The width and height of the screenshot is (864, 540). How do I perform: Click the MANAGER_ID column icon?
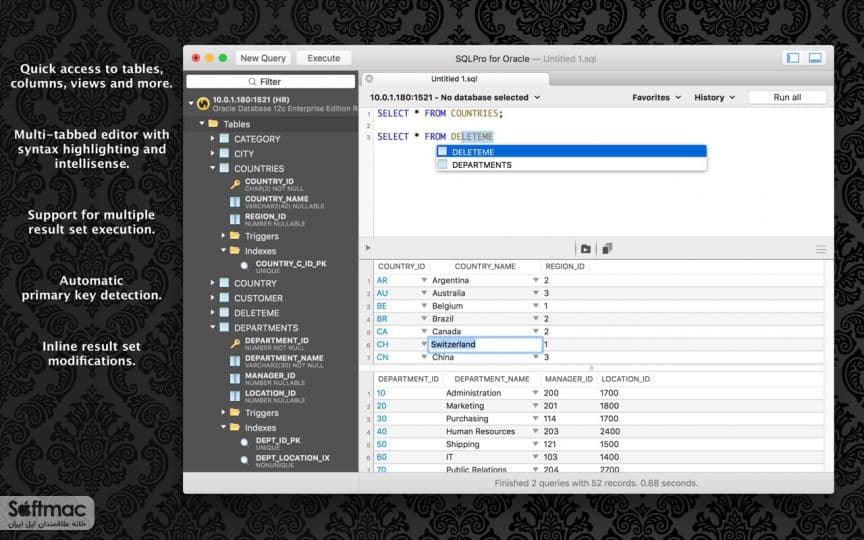click(235, 379)
